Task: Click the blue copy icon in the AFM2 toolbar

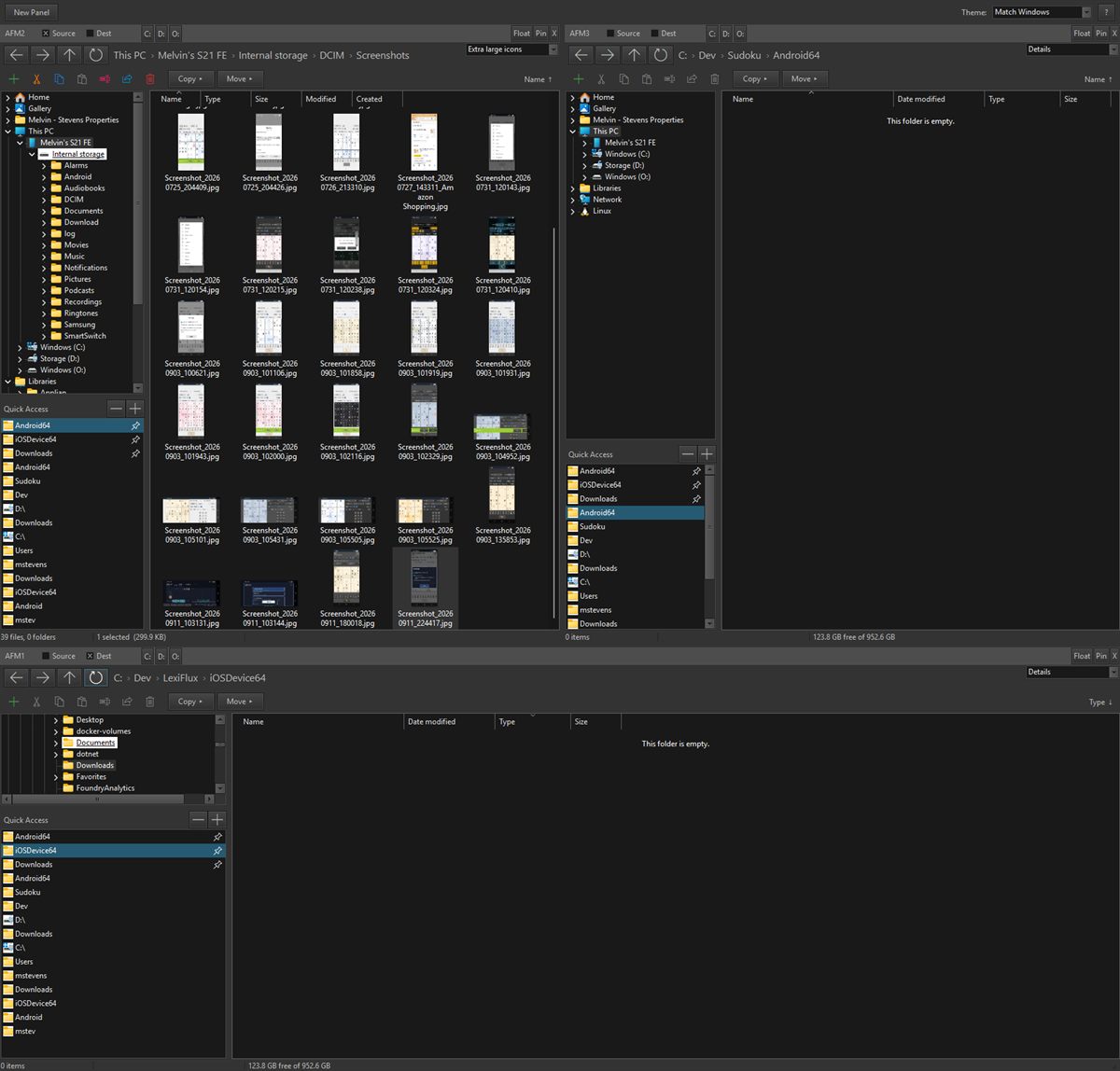Action: [59, 79]
